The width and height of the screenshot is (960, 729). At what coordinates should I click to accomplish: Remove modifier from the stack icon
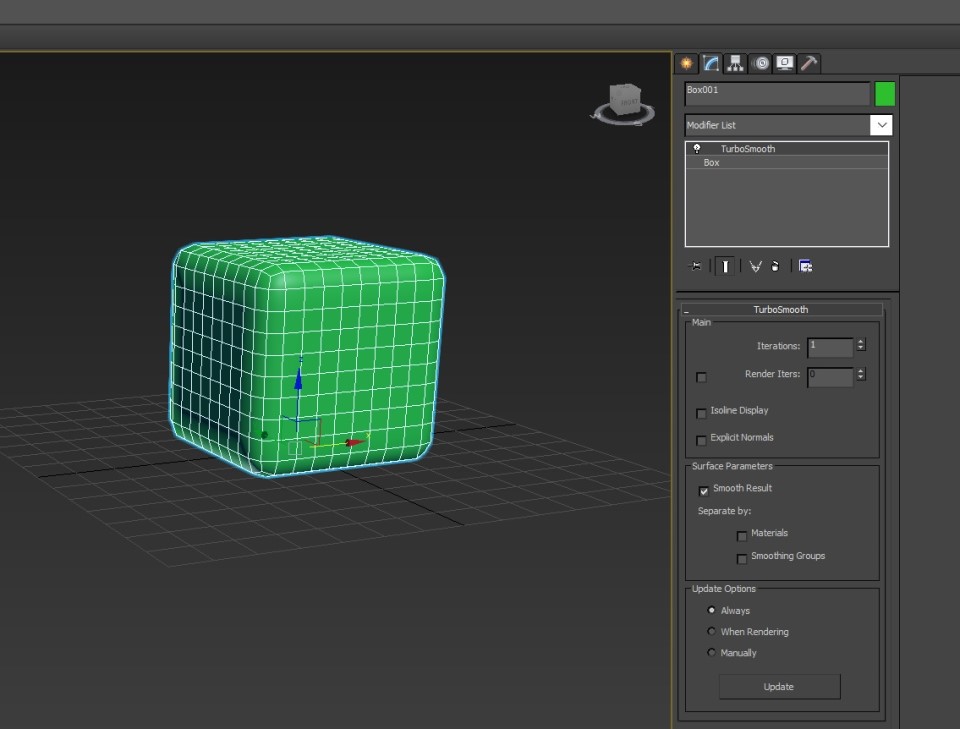(775, 266)
